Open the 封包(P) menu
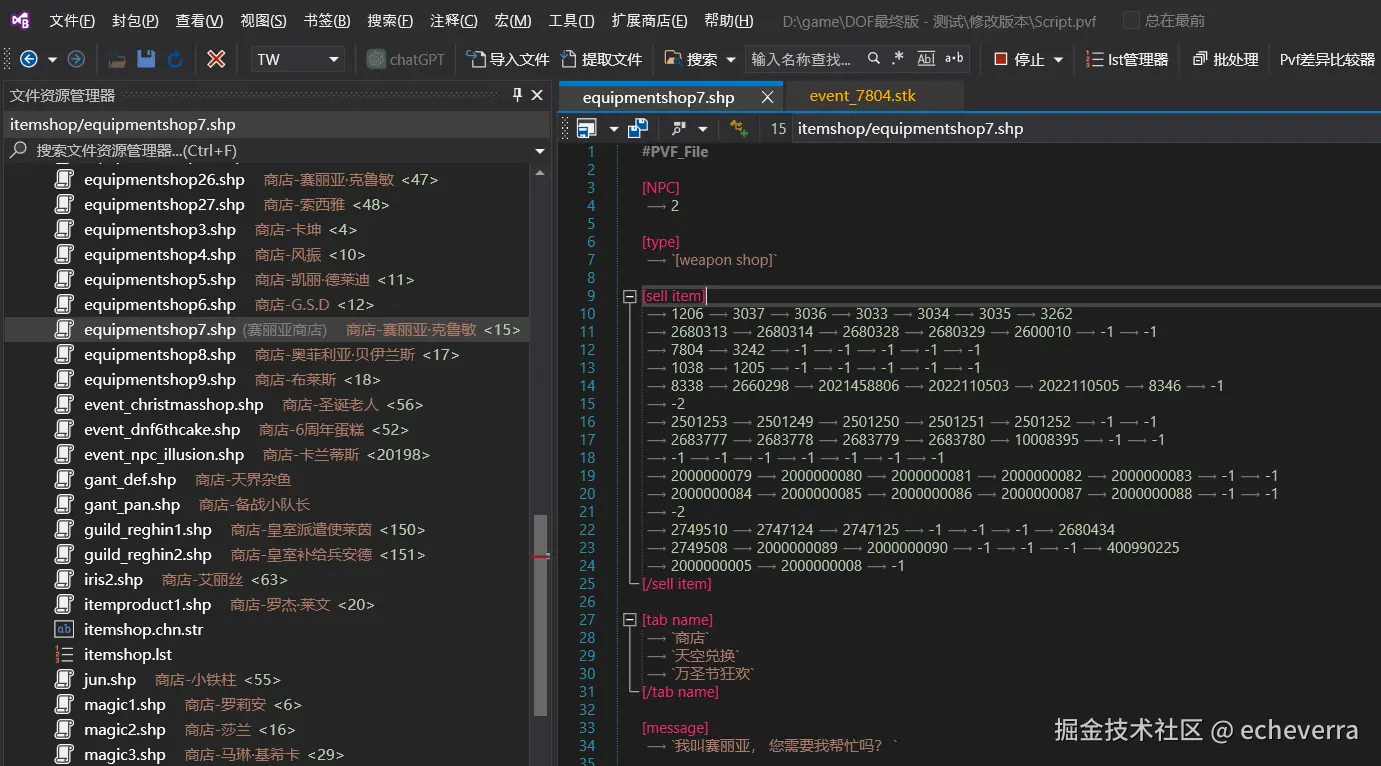Image resolution: width=1381 pixels, height=766 pixels. pos(135,21)
